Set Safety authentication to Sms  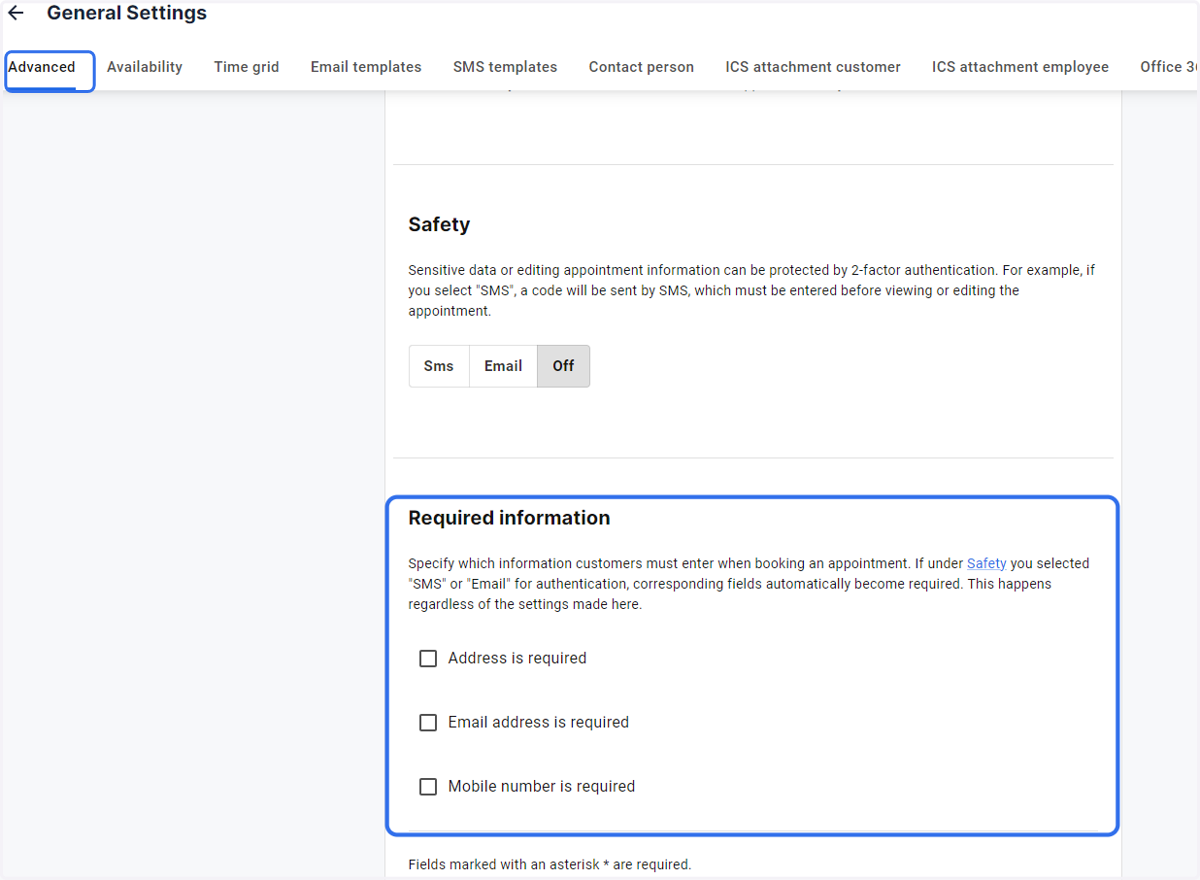439,366
